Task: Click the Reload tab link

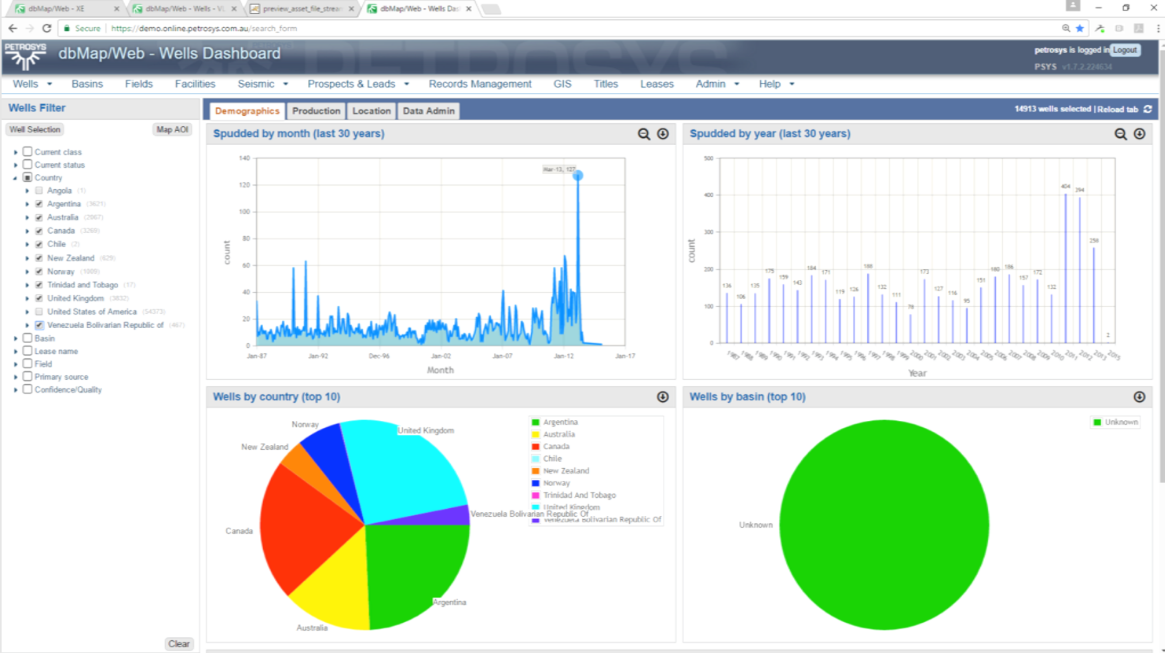Action: point(1117,109)
